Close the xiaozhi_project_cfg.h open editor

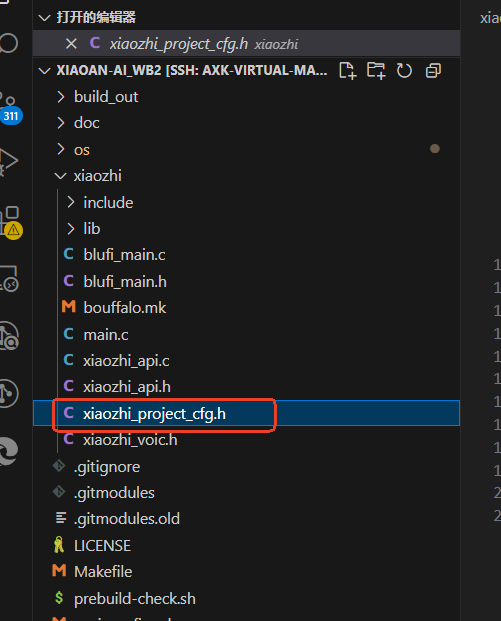pyautogui.click(x=71, y=44)
